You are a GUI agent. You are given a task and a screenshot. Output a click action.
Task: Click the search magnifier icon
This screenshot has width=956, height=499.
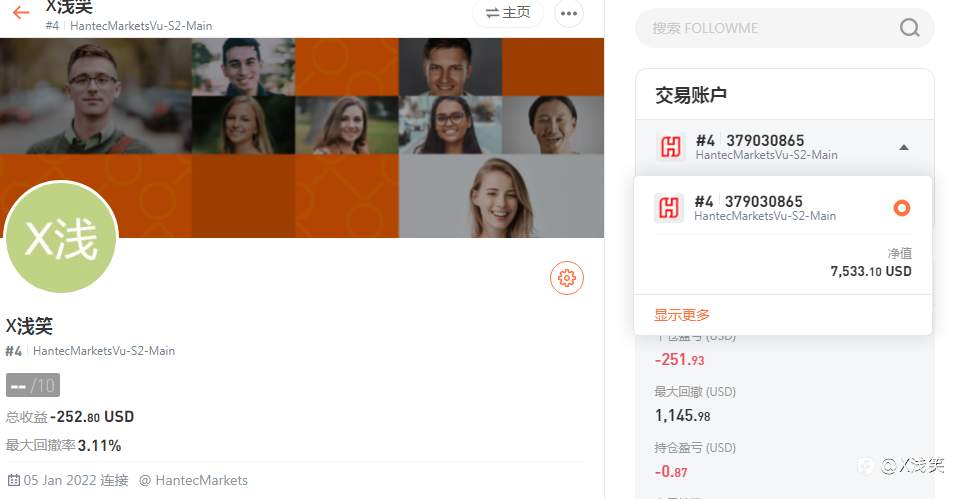click(x=909, y=27)
